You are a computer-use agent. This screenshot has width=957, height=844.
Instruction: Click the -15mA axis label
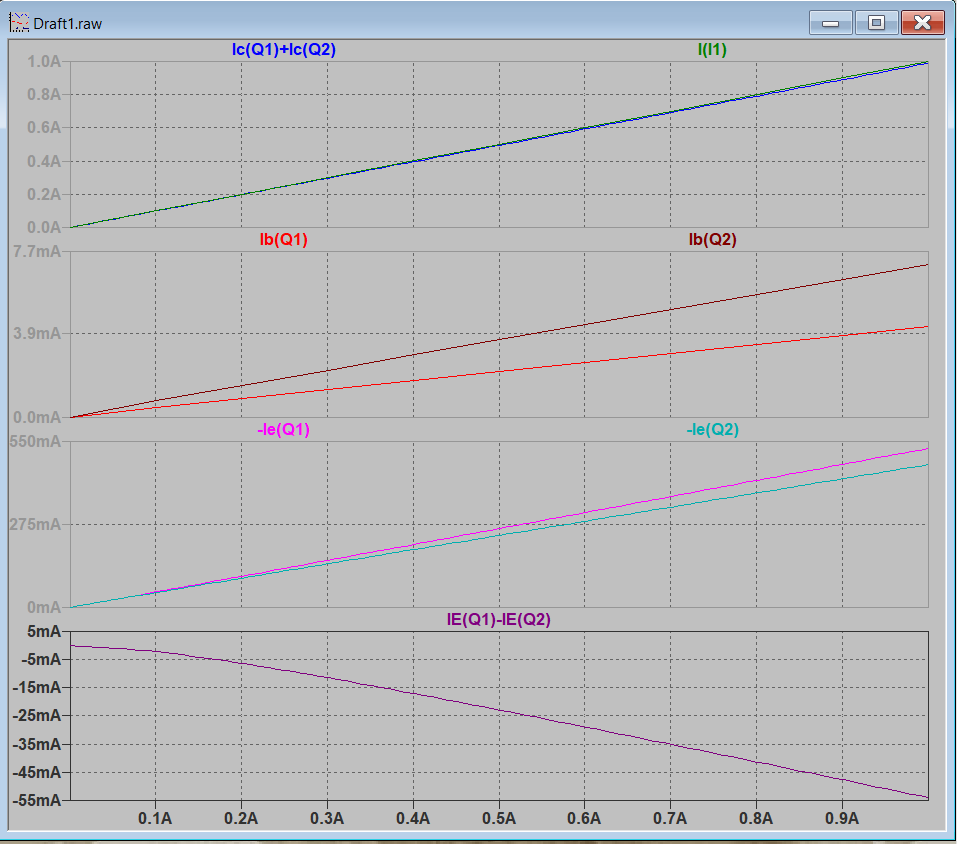tap(37, 688)
